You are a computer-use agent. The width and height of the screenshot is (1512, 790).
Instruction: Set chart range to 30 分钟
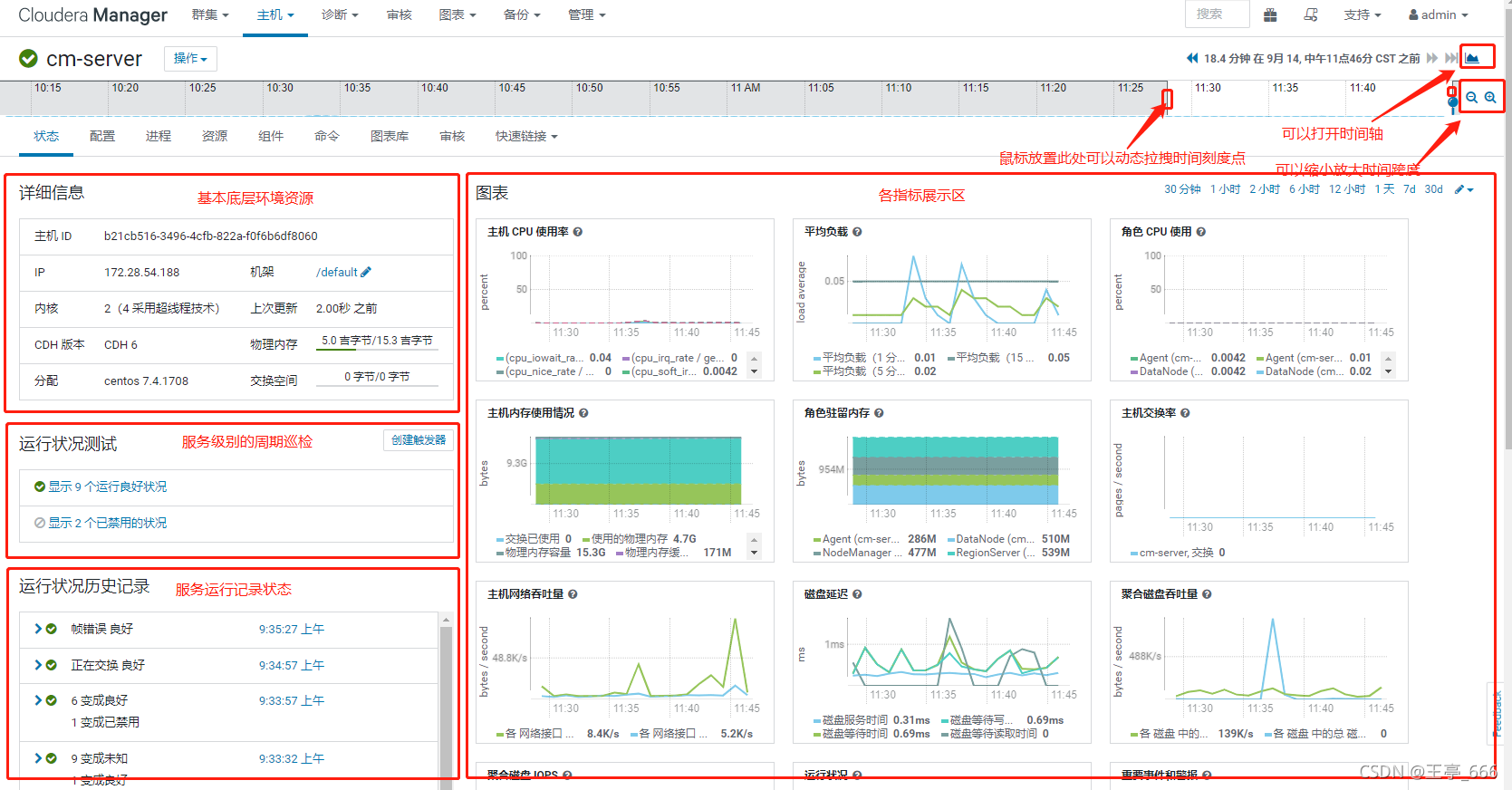(1182, 189)
